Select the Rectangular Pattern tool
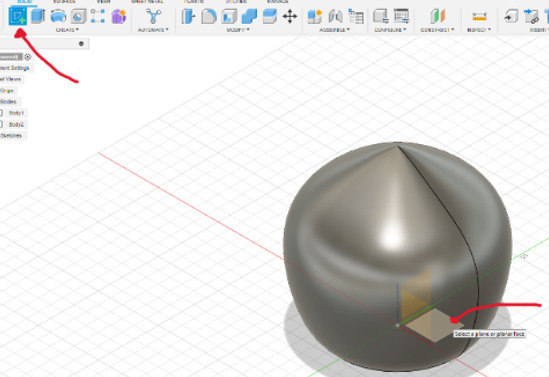549x377 pixels. pos(98,16)
